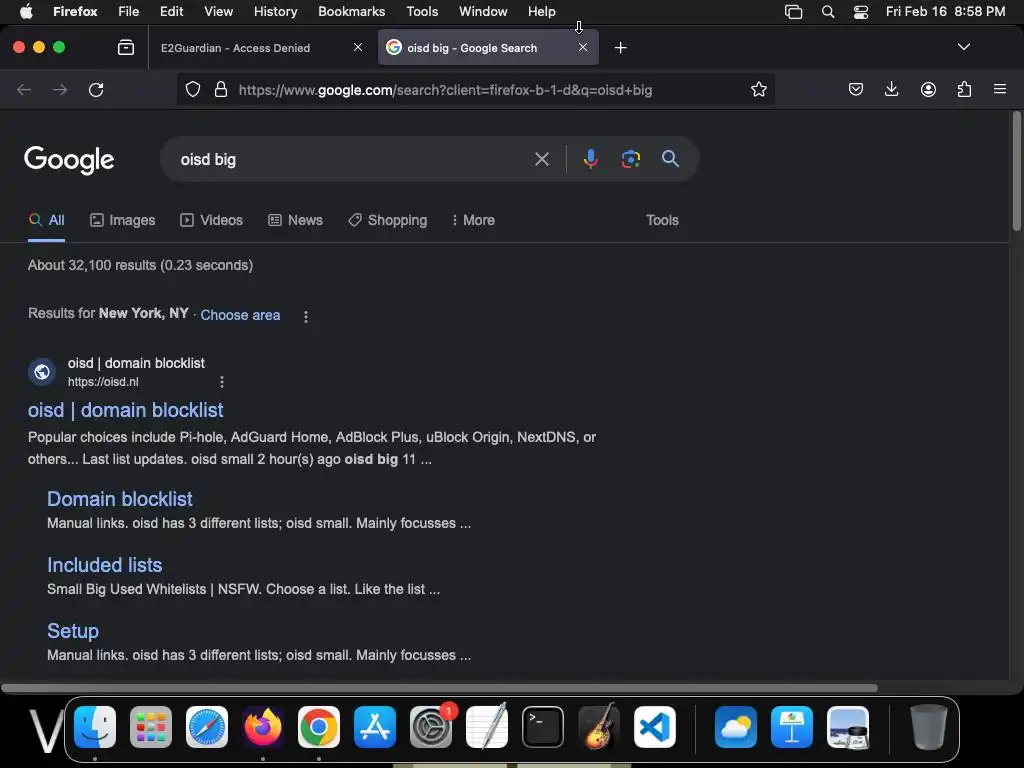This screenshot has width=1024, height=768.
Task: Open the File menu
Action: point(128,12)
